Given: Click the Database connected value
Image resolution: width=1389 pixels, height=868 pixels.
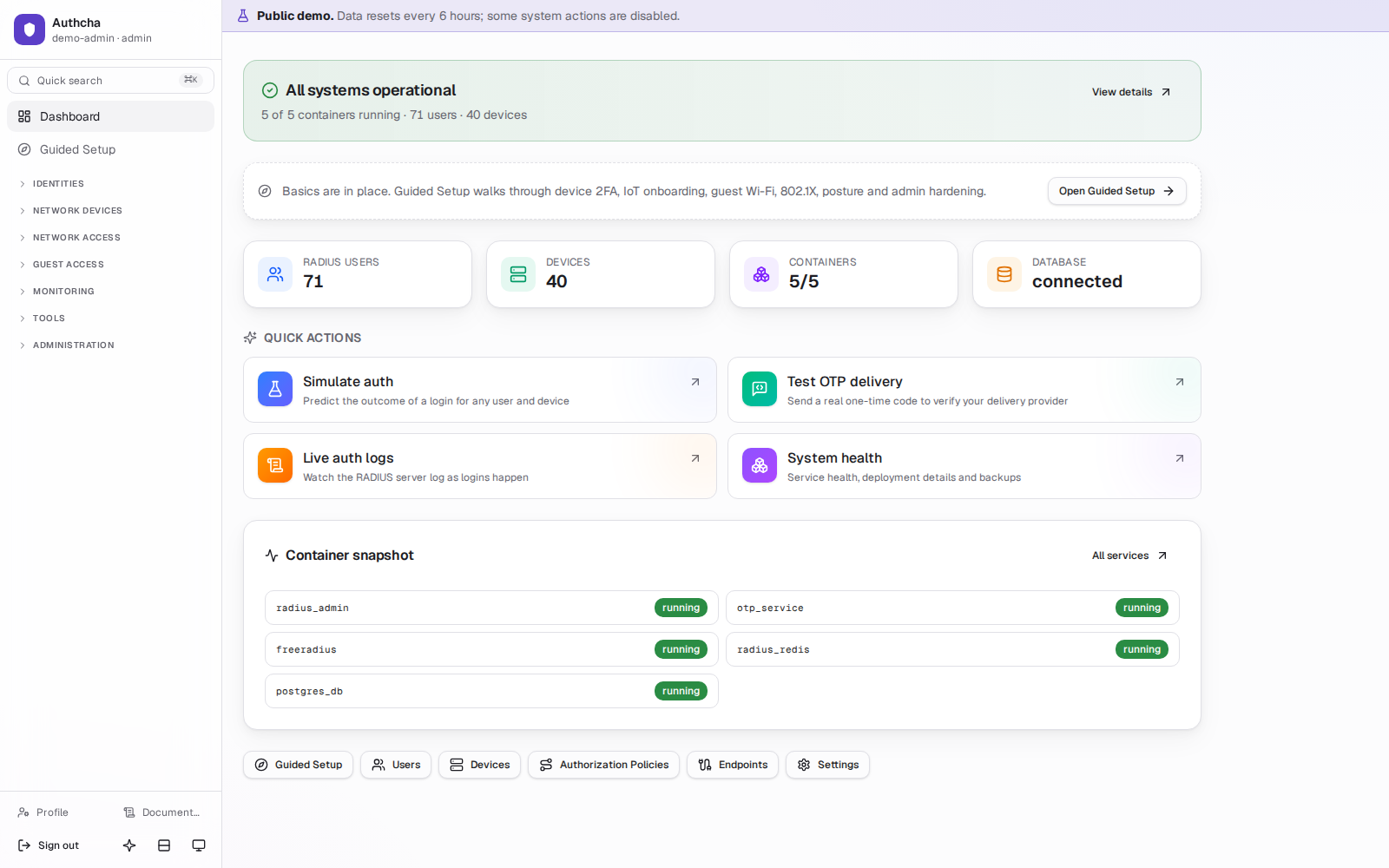Looking at the screenshot, I should pyautogui.click(x=1077, y=281).
